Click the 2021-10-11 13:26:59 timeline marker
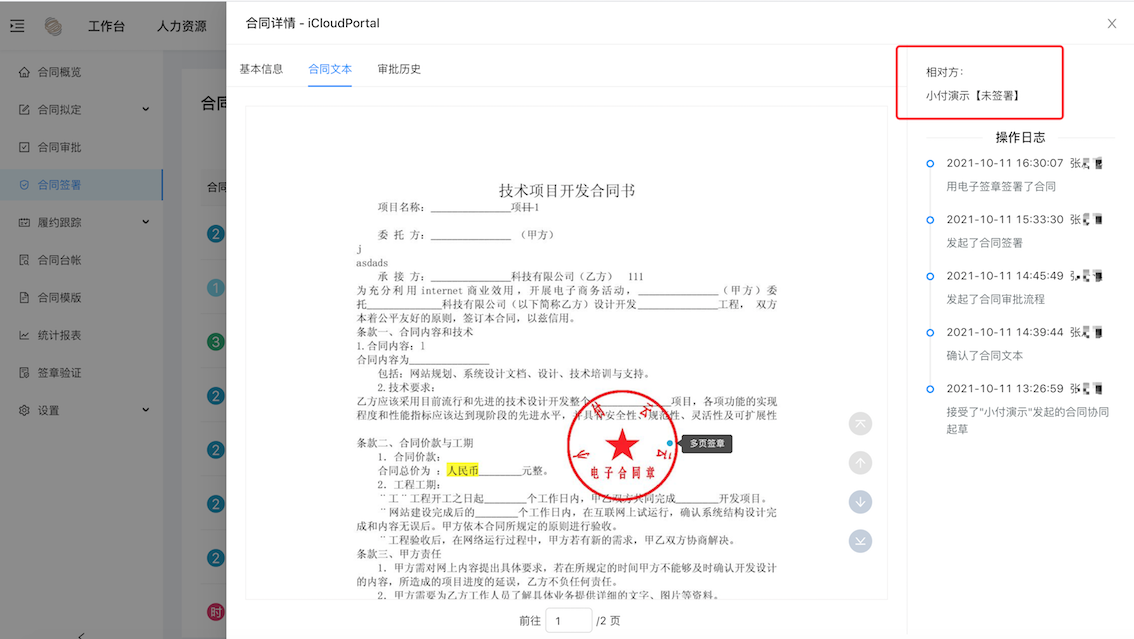 coord(930,389)
